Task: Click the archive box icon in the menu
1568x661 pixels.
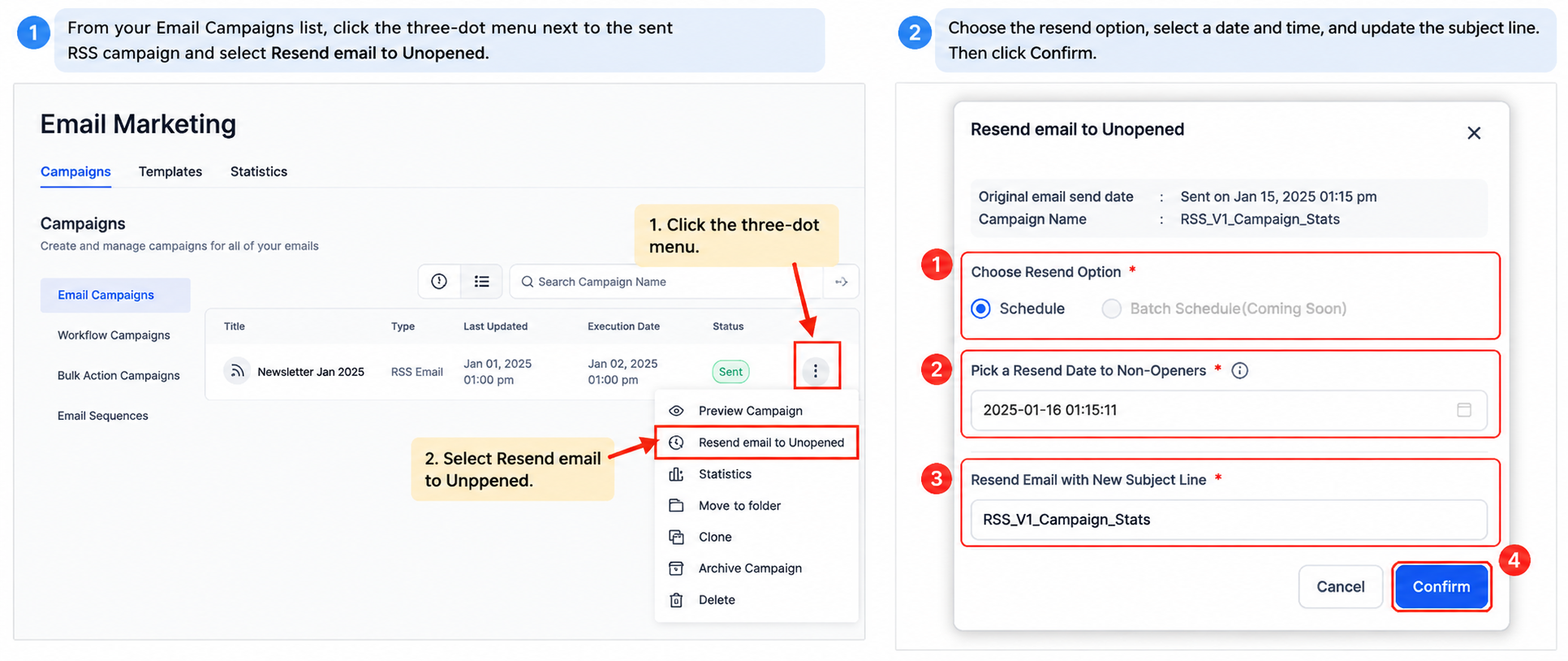Action: [676, 568]
